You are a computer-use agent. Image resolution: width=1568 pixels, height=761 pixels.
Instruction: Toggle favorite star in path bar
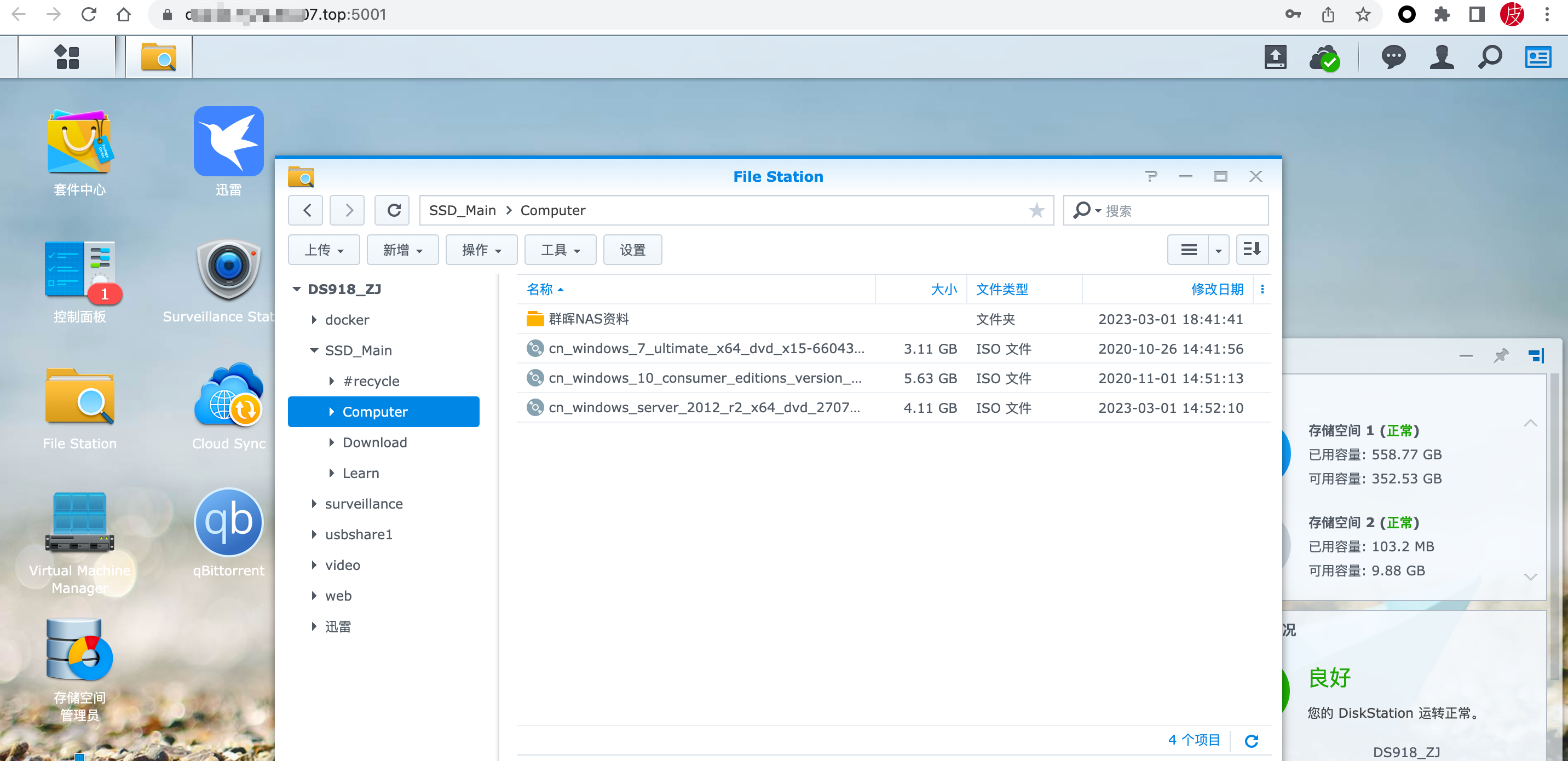[x=1036, y=211]
